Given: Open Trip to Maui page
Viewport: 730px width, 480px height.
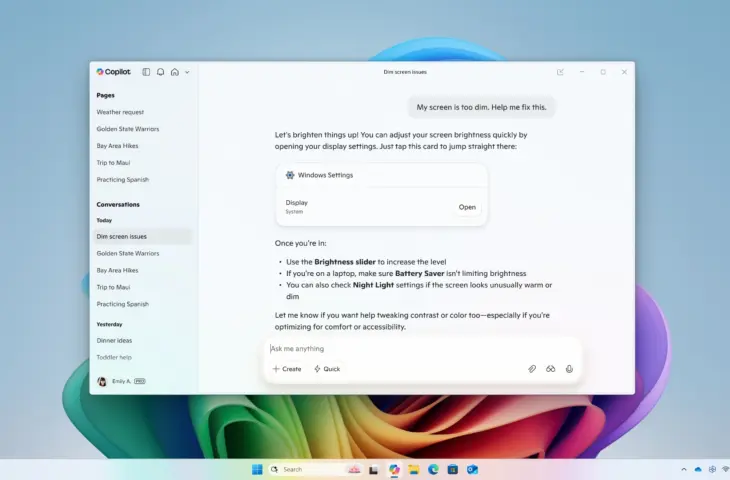Looking at the screenshot, I should 113,162.
